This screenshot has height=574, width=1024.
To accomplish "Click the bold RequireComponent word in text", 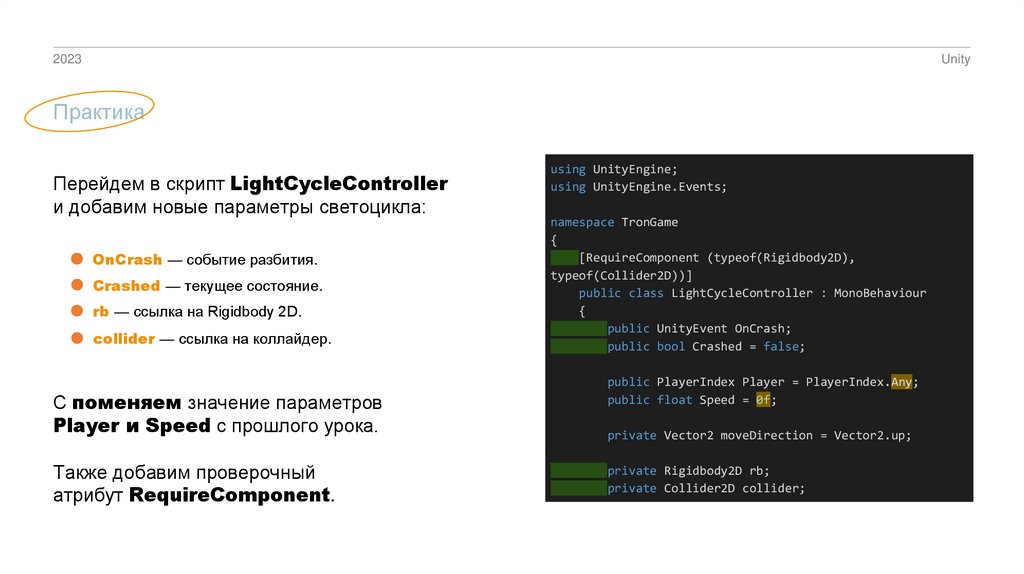I will point(229,495).
